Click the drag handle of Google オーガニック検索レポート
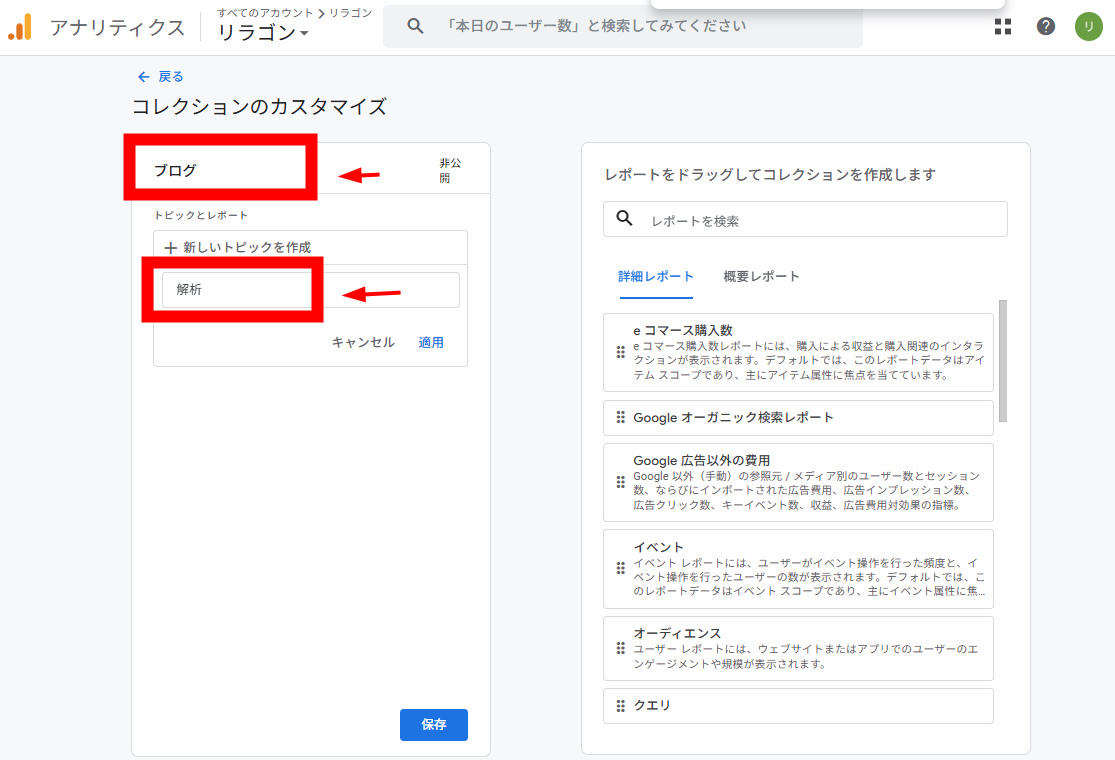The image size is (1115, 760). (x=621, y=417)
